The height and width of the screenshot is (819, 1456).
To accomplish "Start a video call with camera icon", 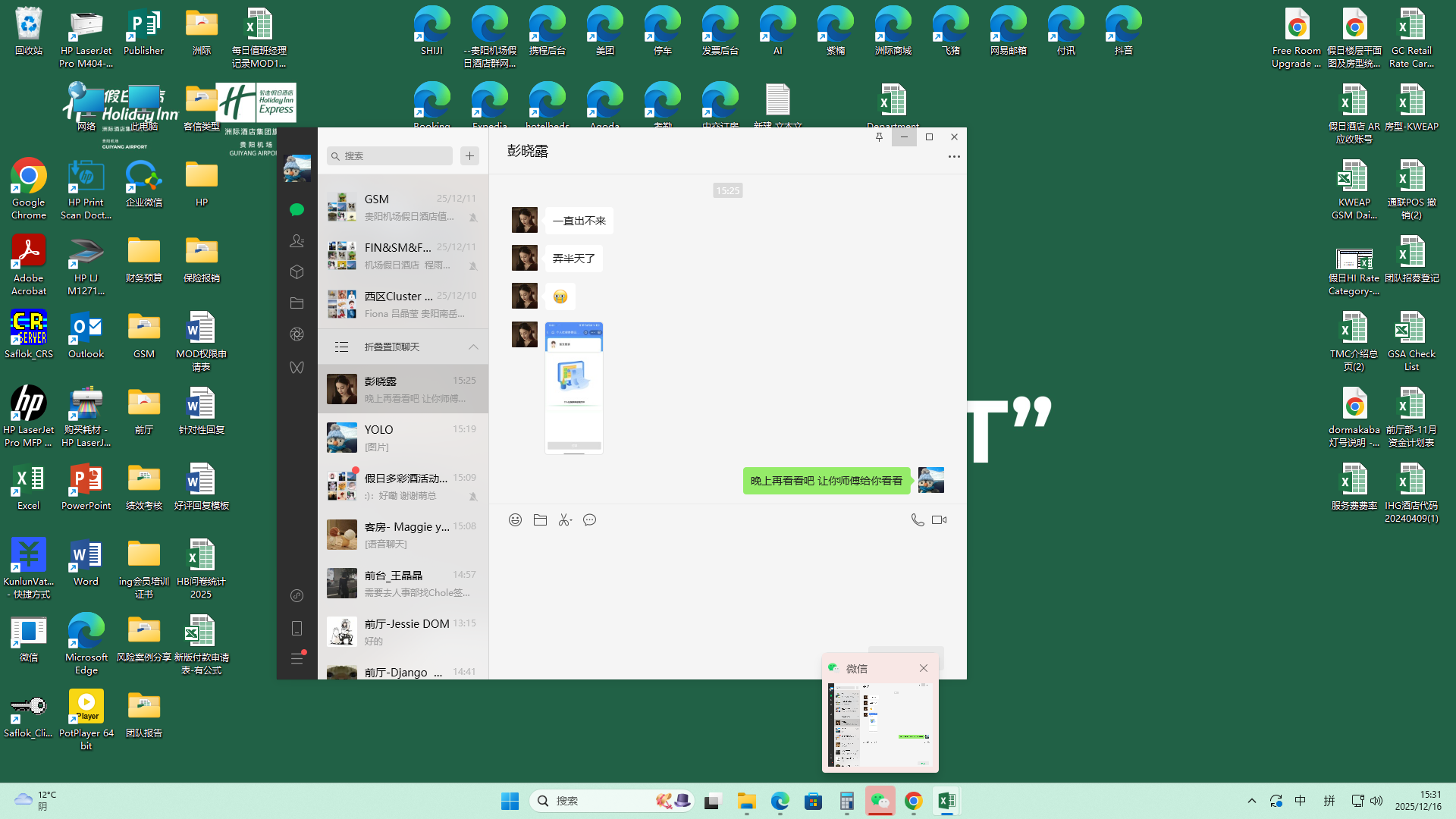I will 940,520.
